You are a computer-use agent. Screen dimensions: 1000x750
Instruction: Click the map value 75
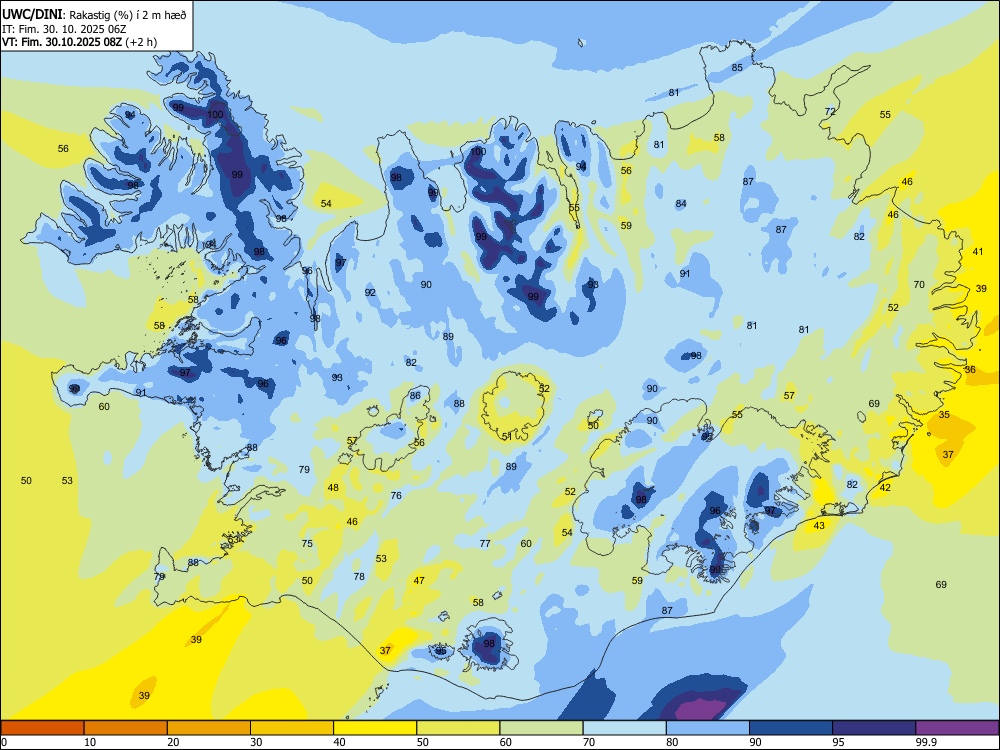point(307,543)
